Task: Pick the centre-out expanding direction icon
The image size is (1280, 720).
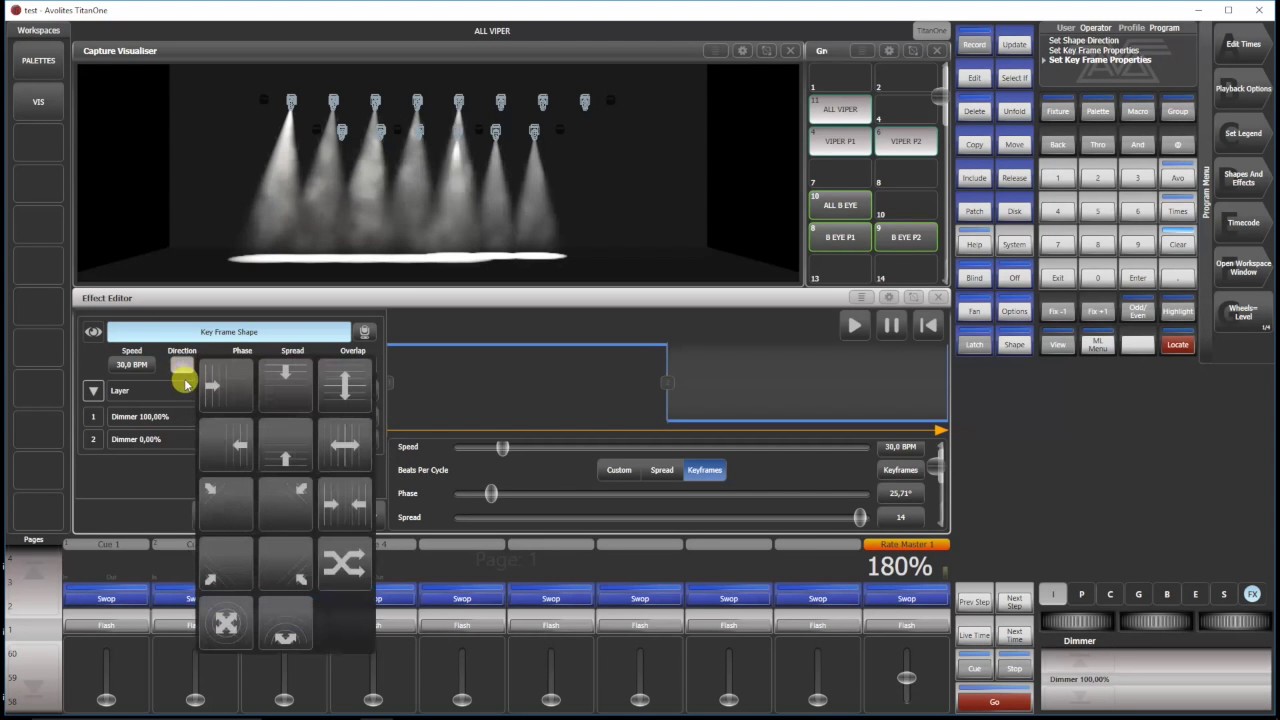Action: point(226,623)
